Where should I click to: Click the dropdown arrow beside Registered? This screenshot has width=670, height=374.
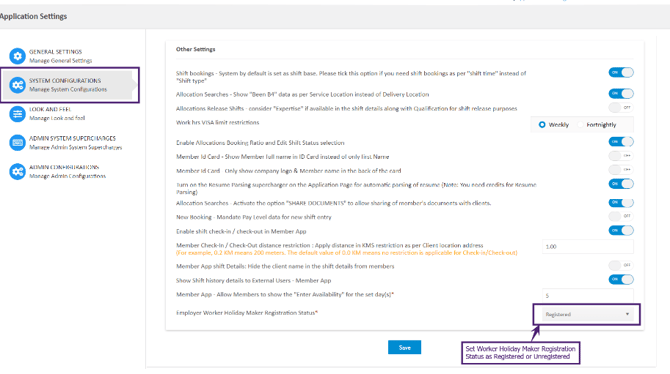(627, 314)
